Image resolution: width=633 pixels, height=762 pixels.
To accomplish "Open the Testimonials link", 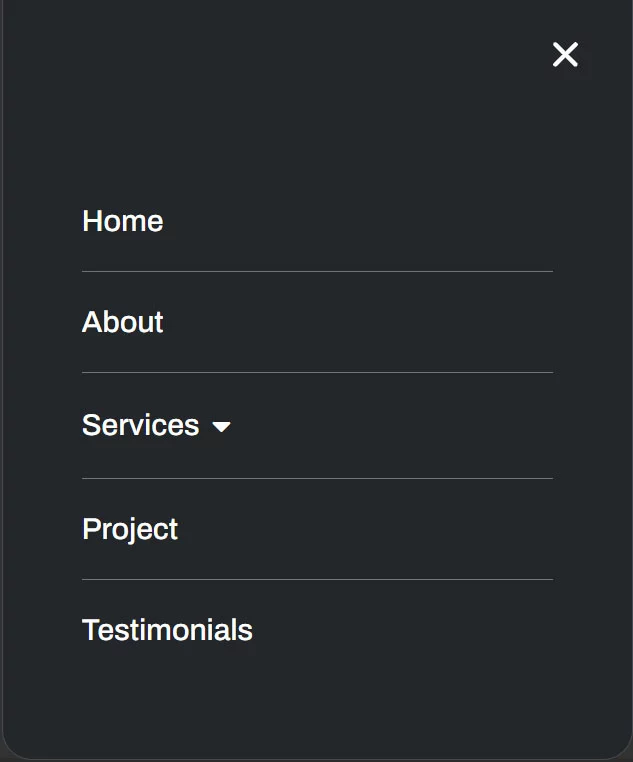I will 167,630.
